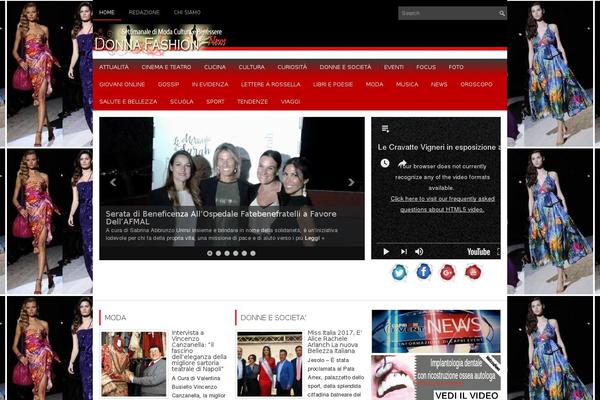Open the SALUTE E BELLEZZA category
Screen dimensions: 600x400
128,101
